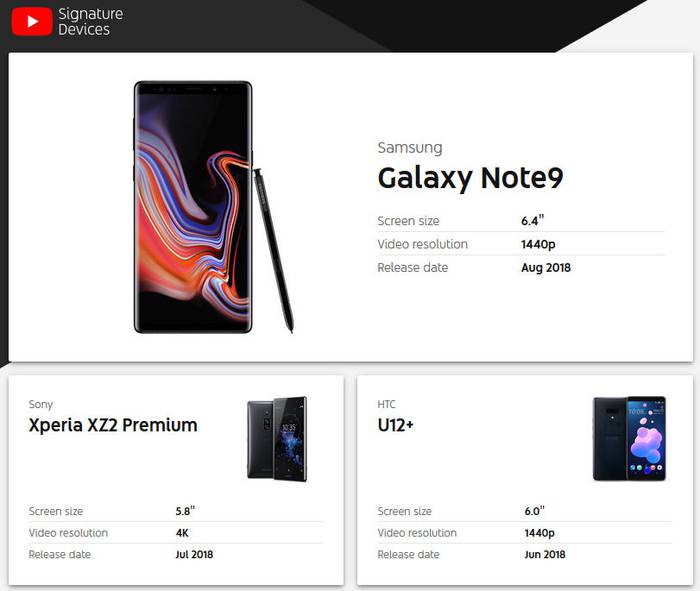Click the HTC brand label
700x591 pixels.
tap(386, 404)
